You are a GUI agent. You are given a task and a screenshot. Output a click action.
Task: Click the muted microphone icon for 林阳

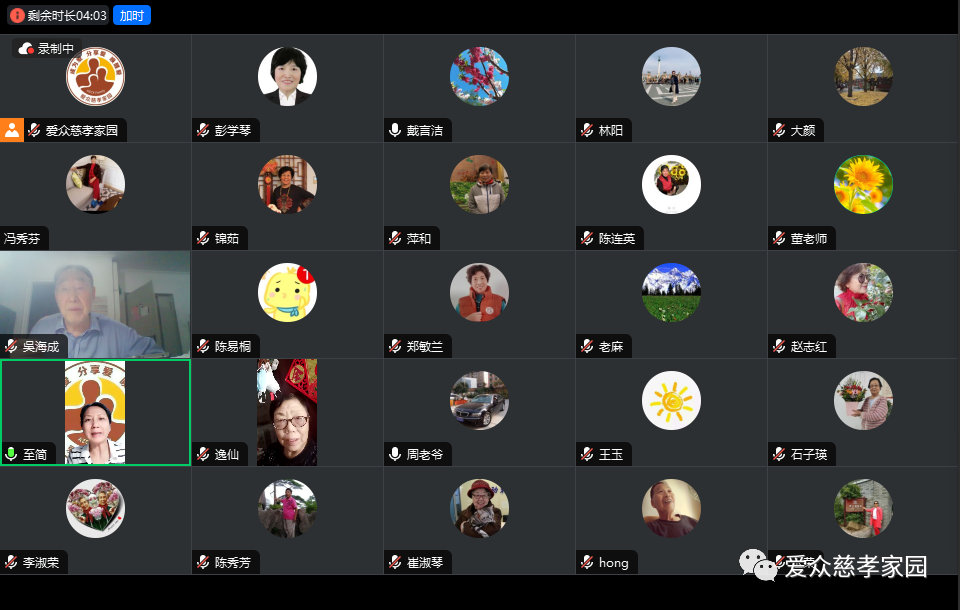click(x=587, y=130)
